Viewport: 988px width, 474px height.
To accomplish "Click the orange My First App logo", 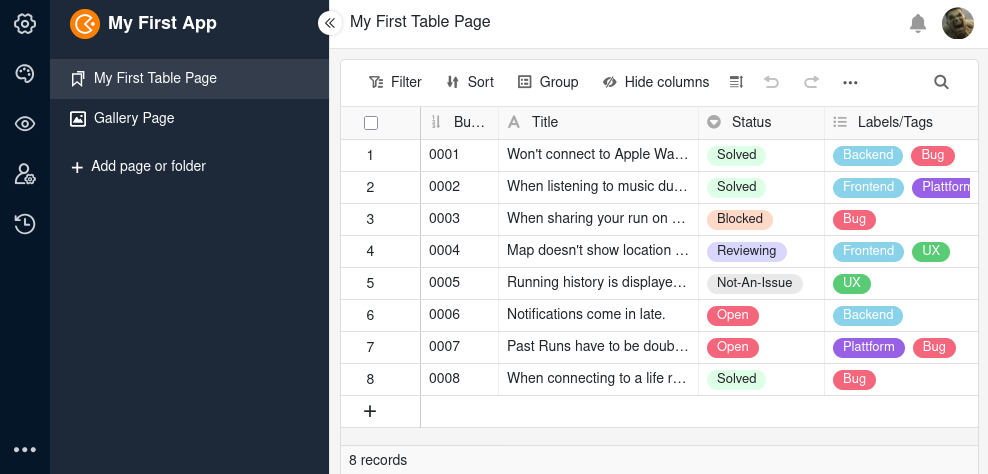I will tap(84, 24).
